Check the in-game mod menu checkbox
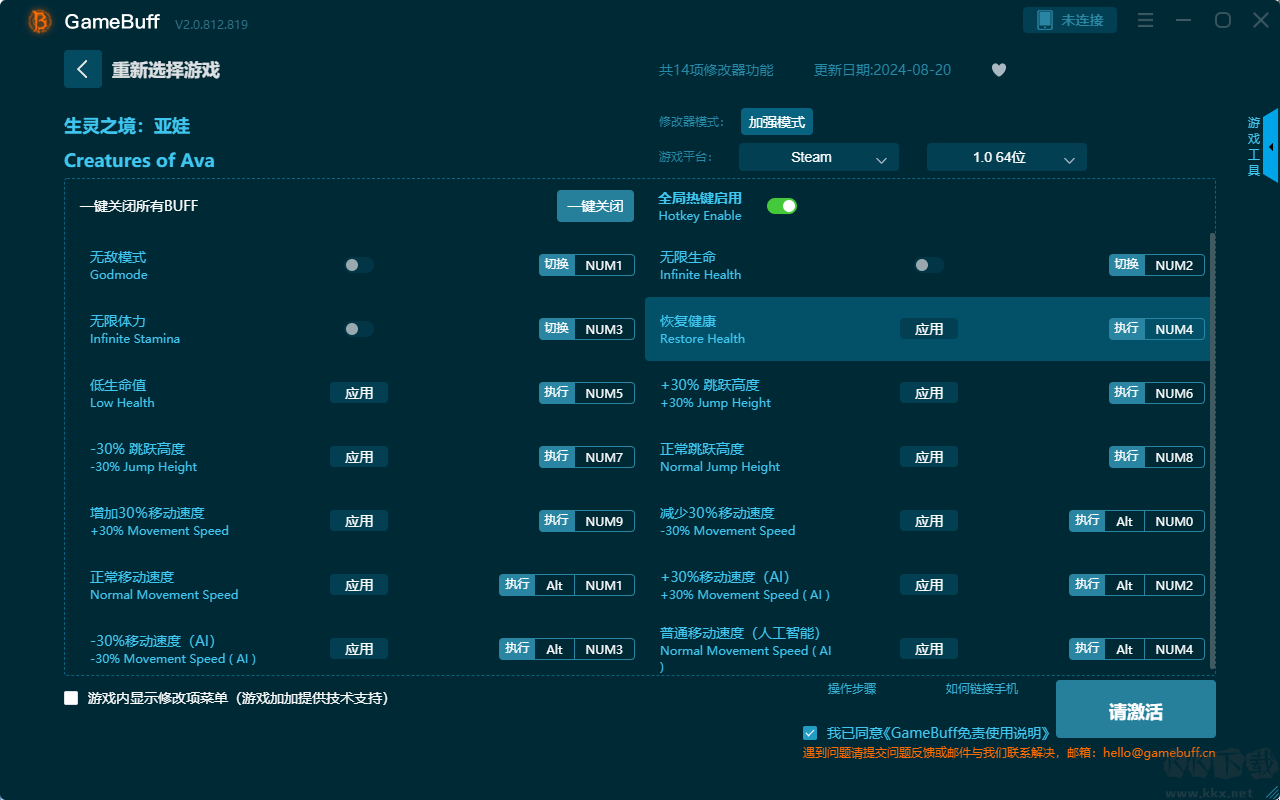1280x800 pixels. point(71,698)
